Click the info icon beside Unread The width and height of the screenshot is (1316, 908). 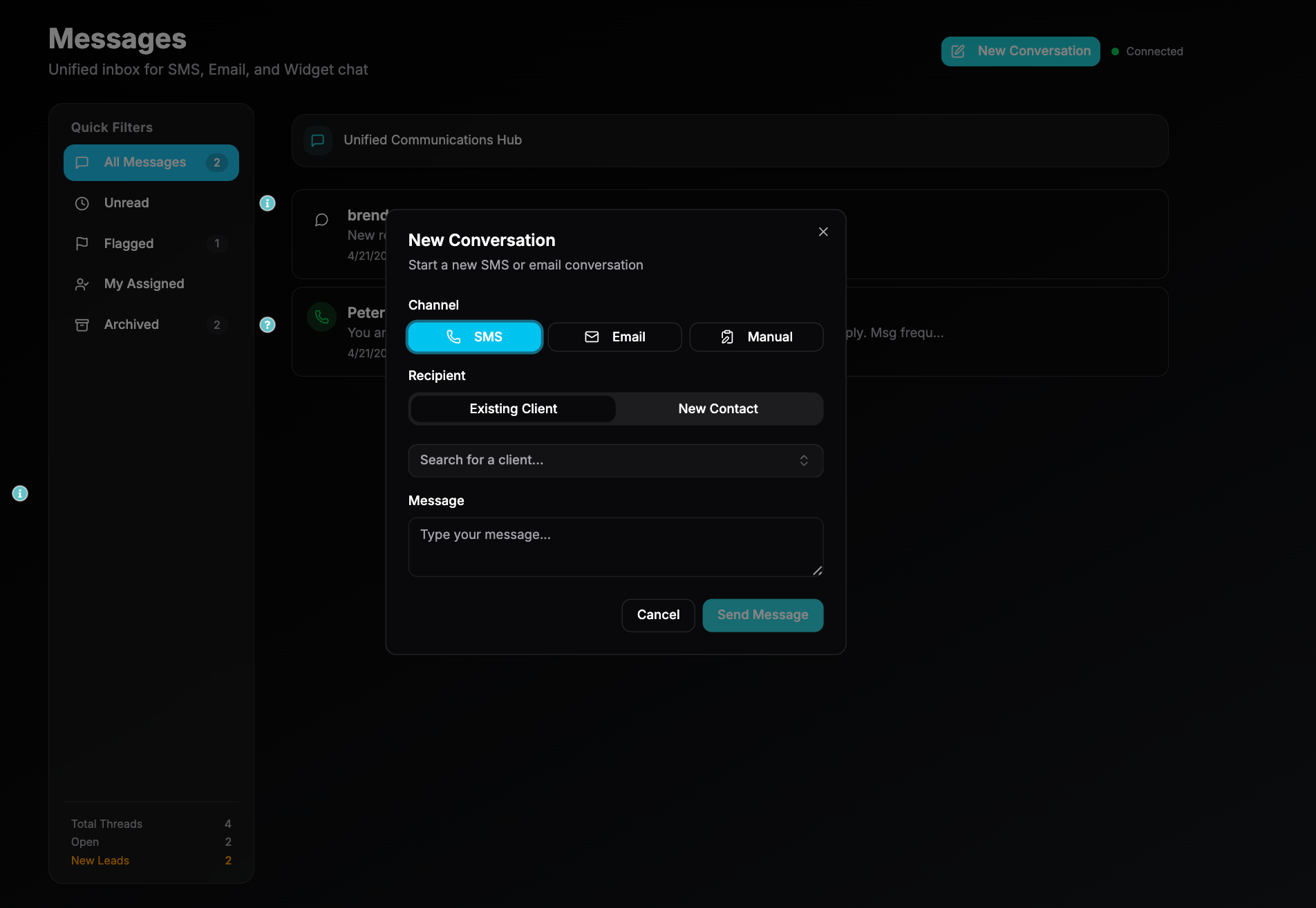coord(267,203)
